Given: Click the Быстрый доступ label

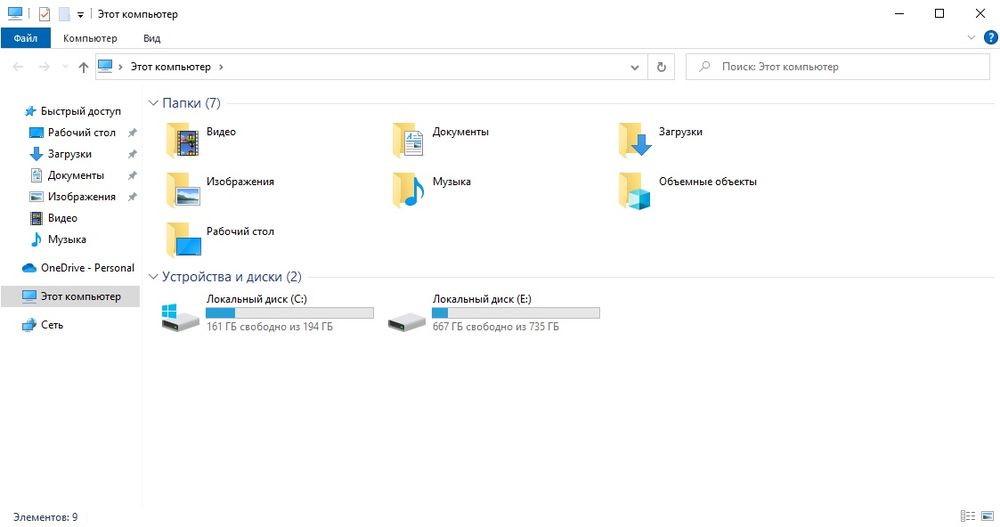Looking at the screenshot, I should point(81,112).
